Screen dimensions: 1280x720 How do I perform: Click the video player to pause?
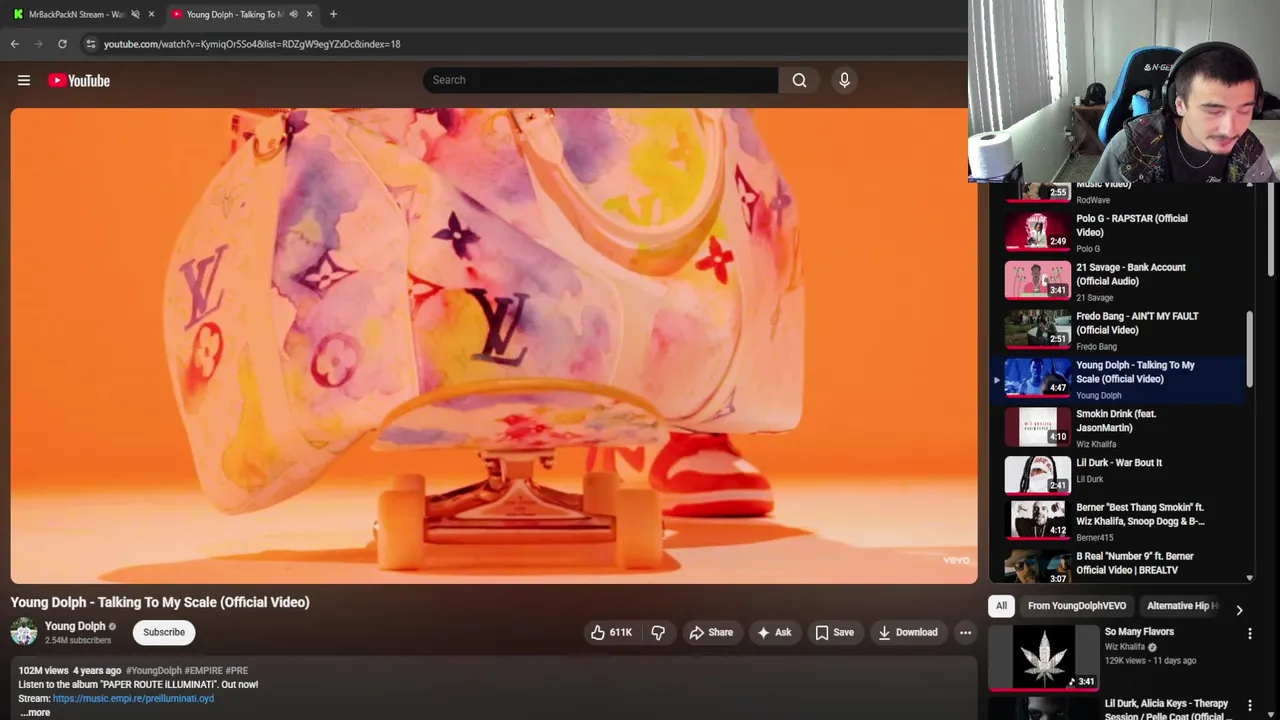tap(494, 346)
